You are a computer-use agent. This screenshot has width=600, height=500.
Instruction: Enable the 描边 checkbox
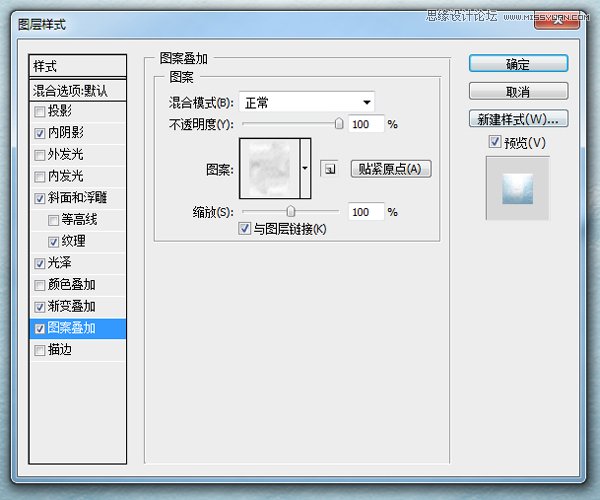[40, 350]
